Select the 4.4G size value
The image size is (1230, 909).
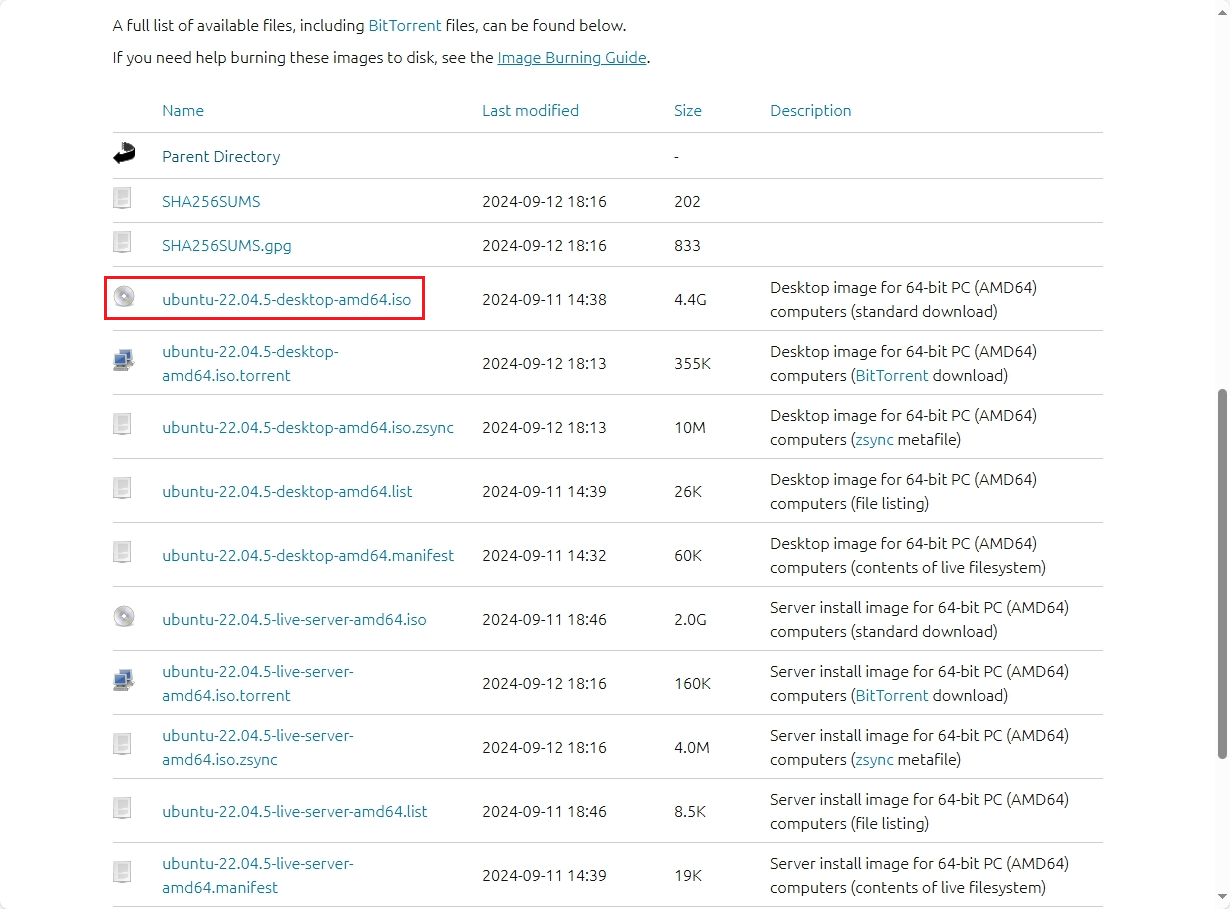690,299
